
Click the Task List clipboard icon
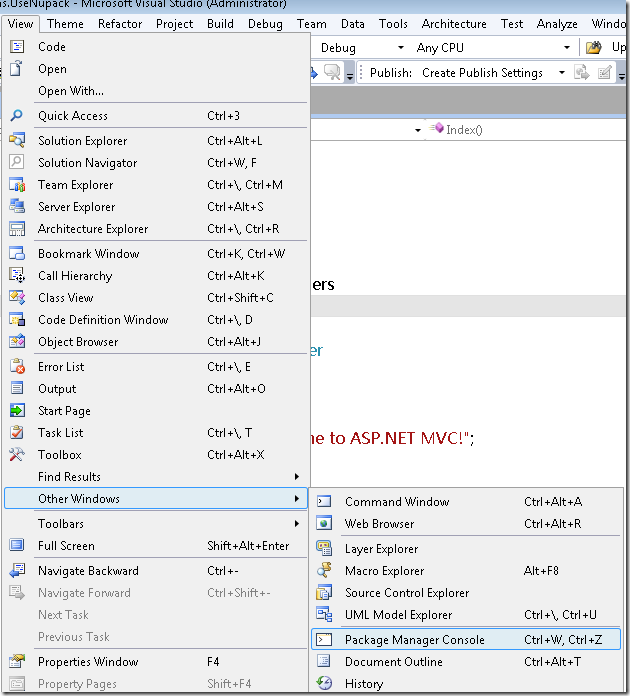17,432
